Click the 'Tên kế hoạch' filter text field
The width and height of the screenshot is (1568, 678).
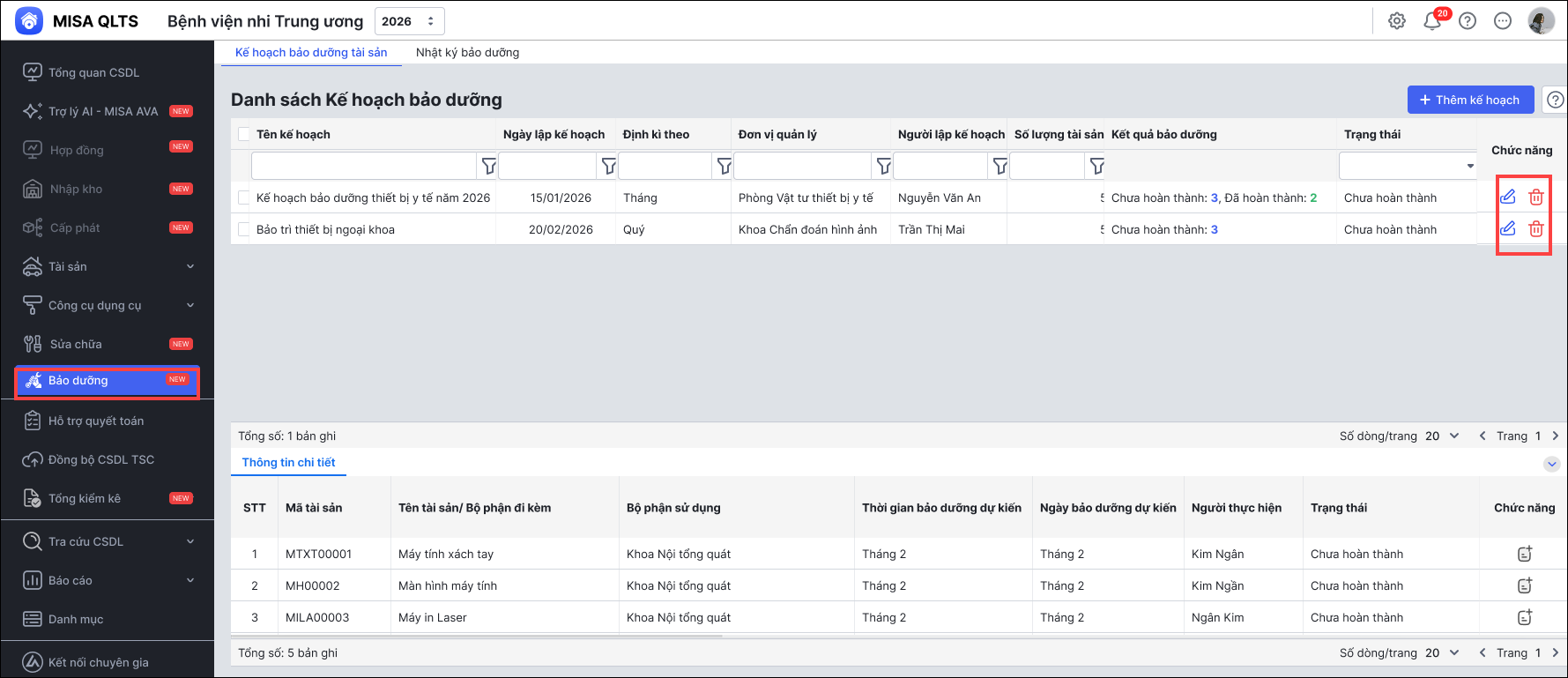coord(363,166)
